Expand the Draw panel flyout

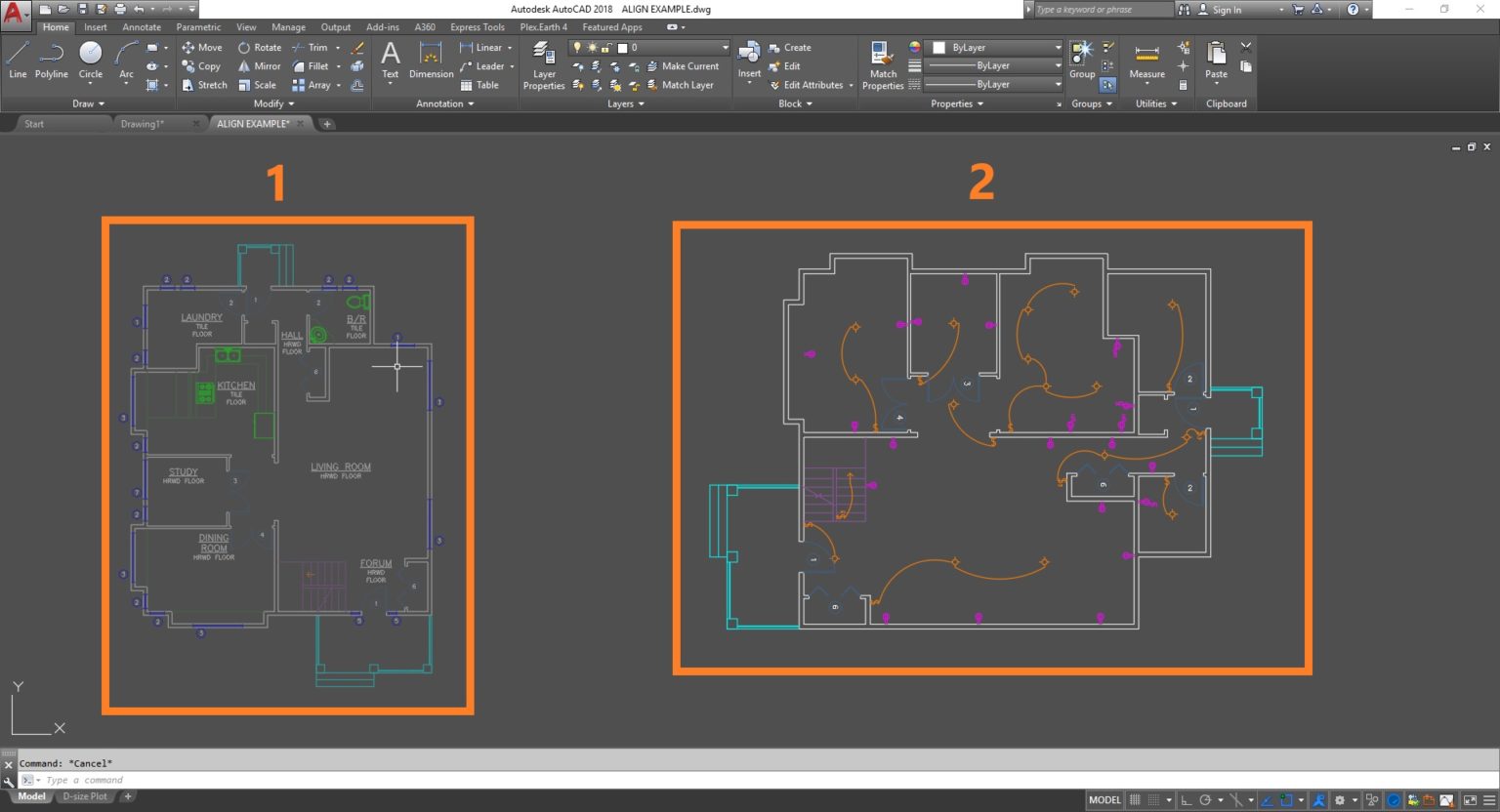pyautogui.click(x=88, y=103)
